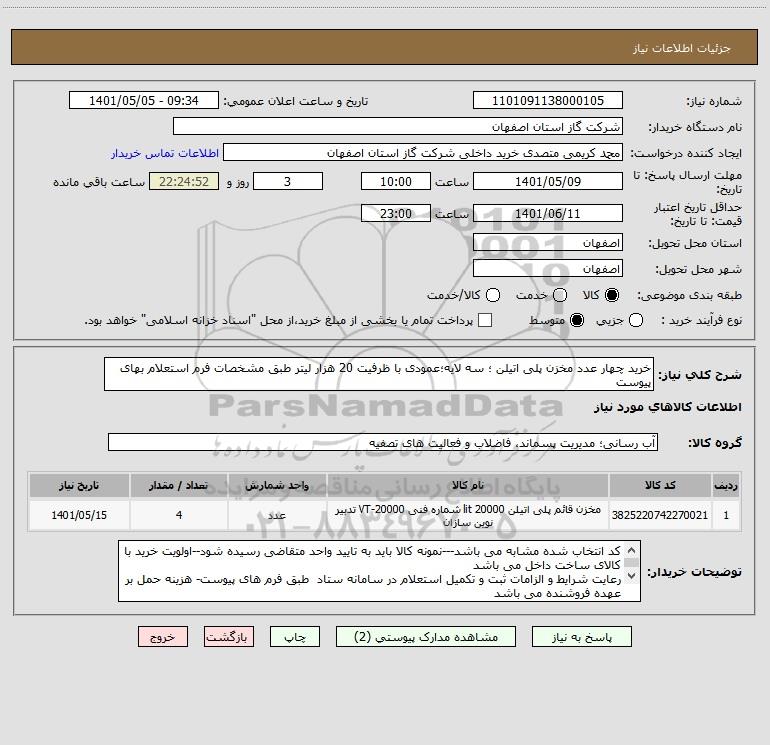Click response deadline date 1401/05/09 field
Viewport: 770px width, 745px height.
(x=548, y=181)
